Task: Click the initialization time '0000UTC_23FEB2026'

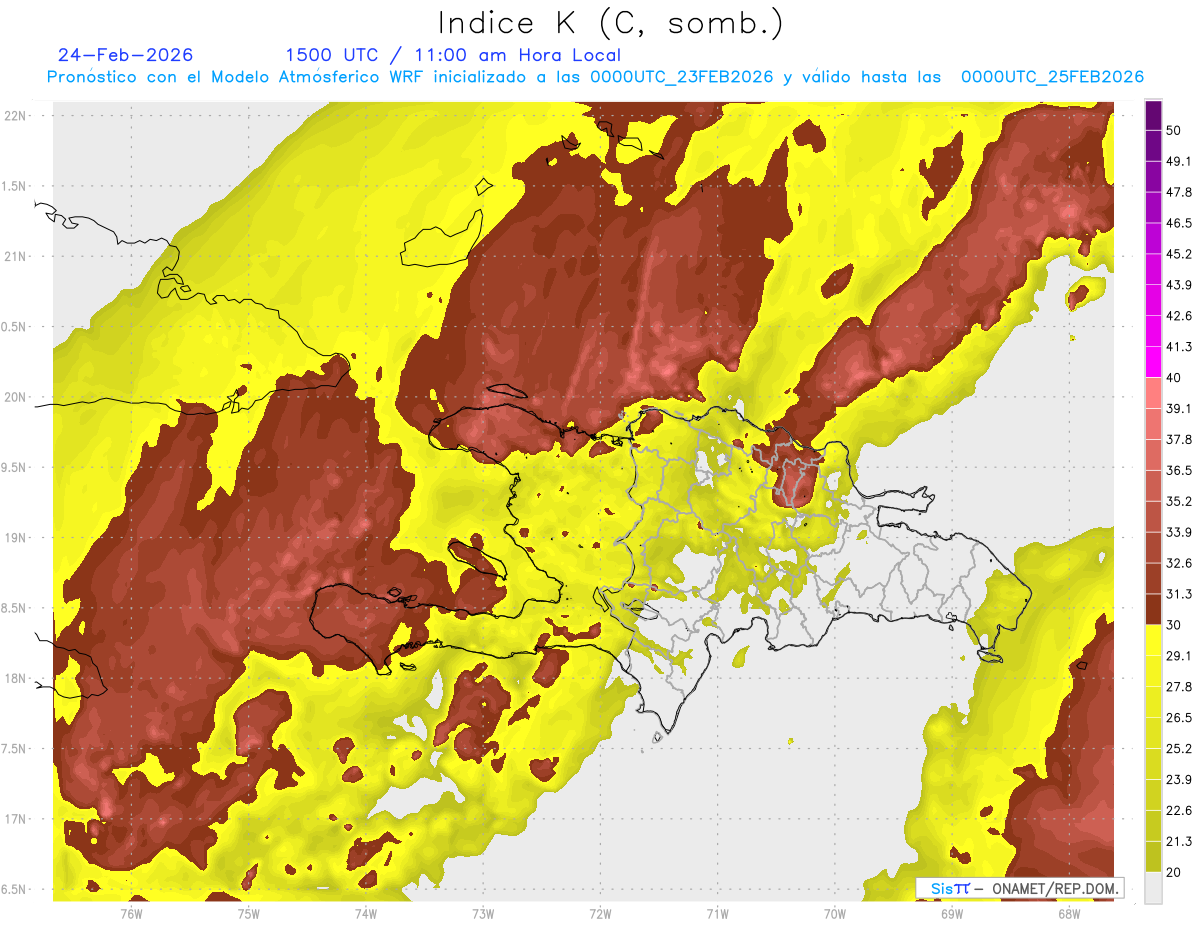Action: pyautogui.click(x=684, y=77)
